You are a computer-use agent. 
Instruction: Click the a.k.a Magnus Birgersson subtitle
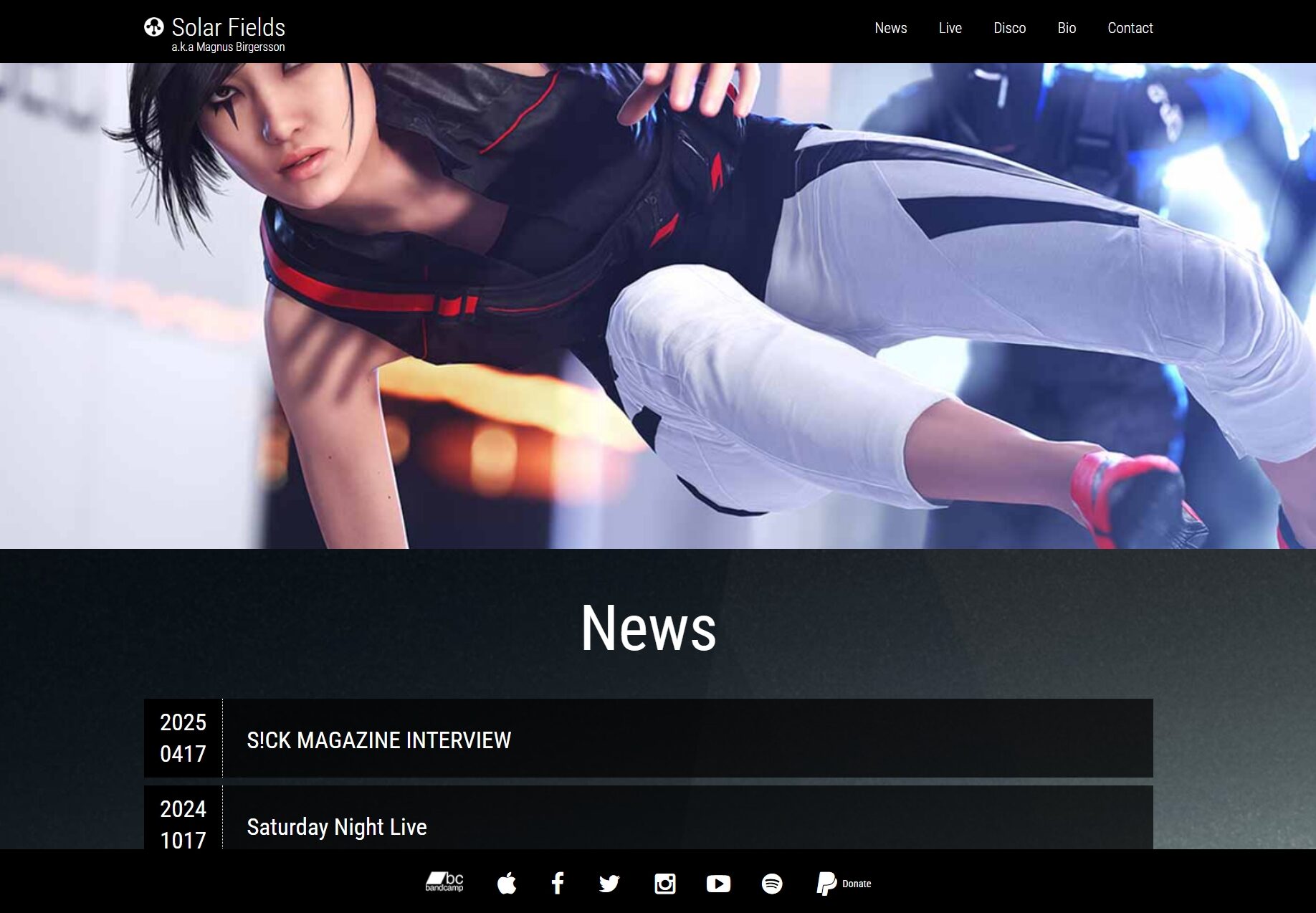[x=228, y=47]
